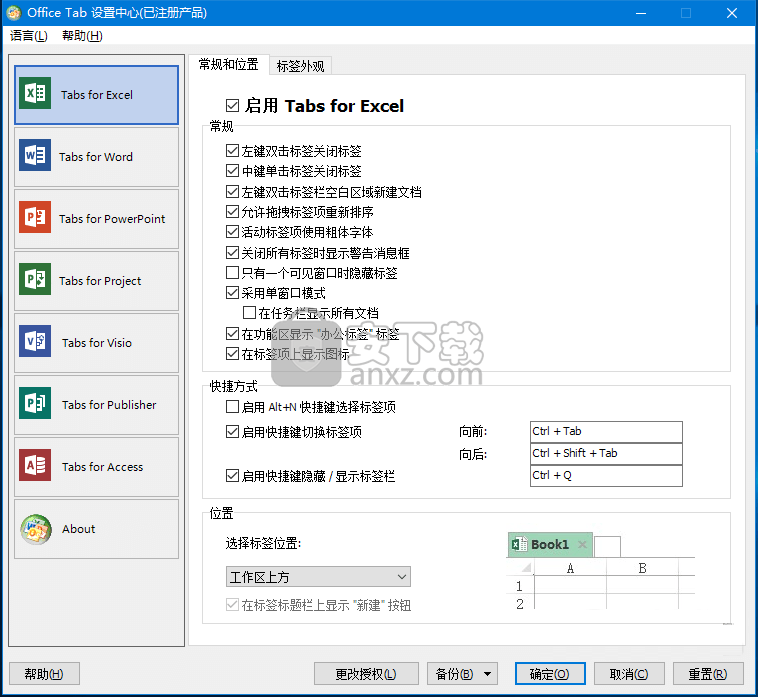Image resolution: width=758 pixels, height=697 pixels.
Task: Click the 取消(C) button
Action: pos(629,674)
